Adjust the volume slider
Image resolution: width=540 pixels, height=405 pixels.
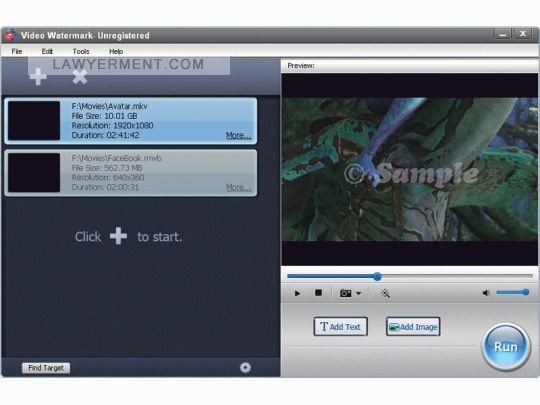512,292
